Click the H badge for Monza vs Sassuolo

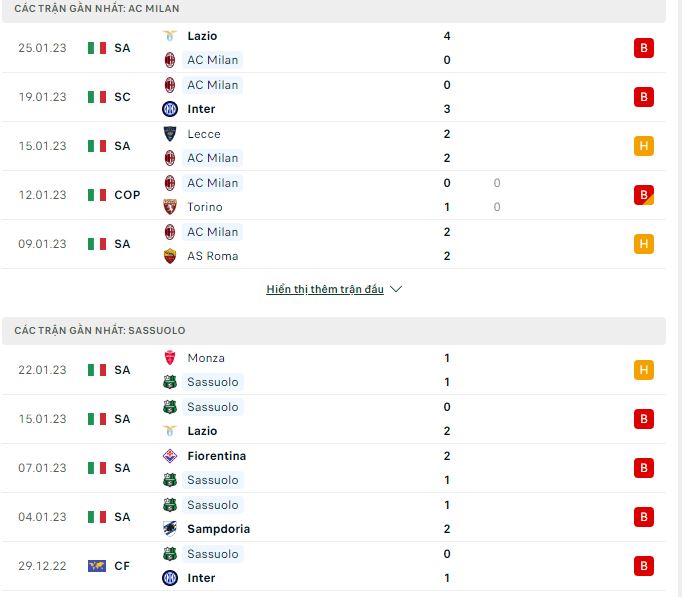(644, 370)
